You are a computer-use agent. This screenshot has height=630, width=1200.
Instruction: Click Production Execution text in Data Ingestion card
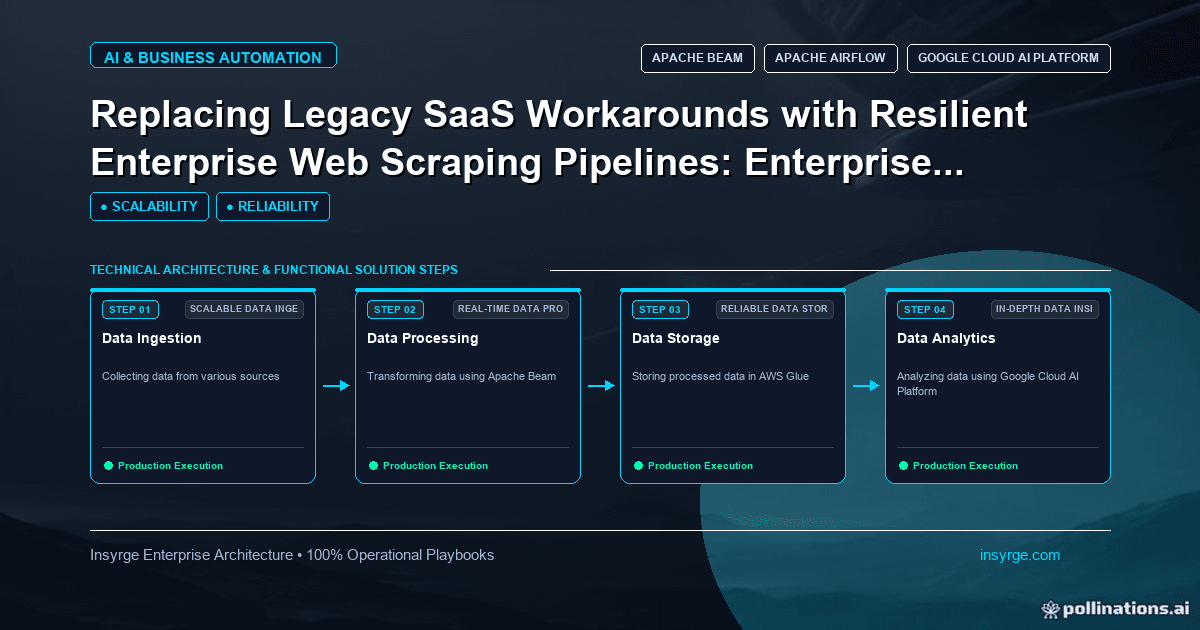[x=171, y=466]
